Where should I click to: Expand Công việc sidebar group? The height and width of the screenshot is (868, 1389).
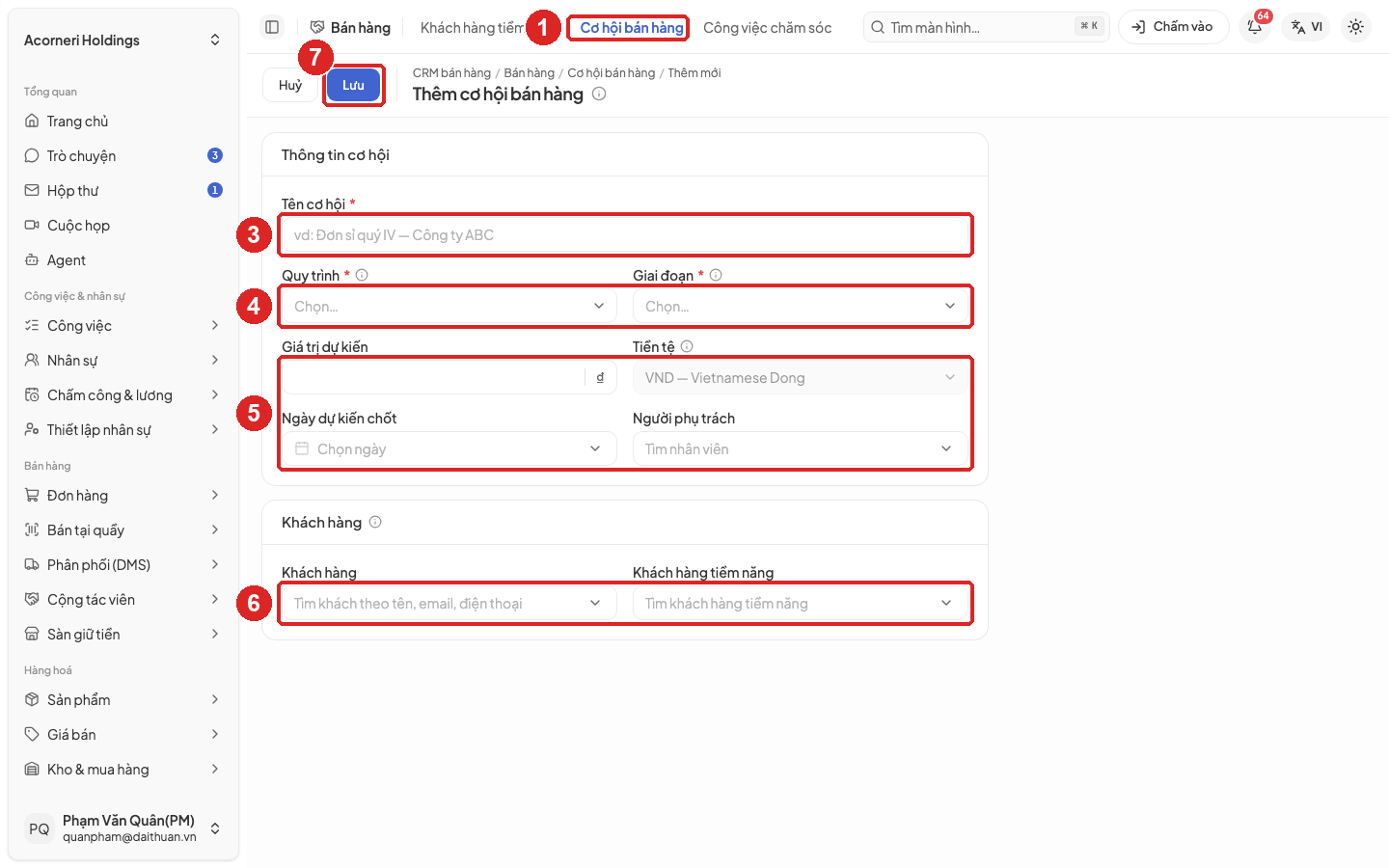[x=123, y=326]
